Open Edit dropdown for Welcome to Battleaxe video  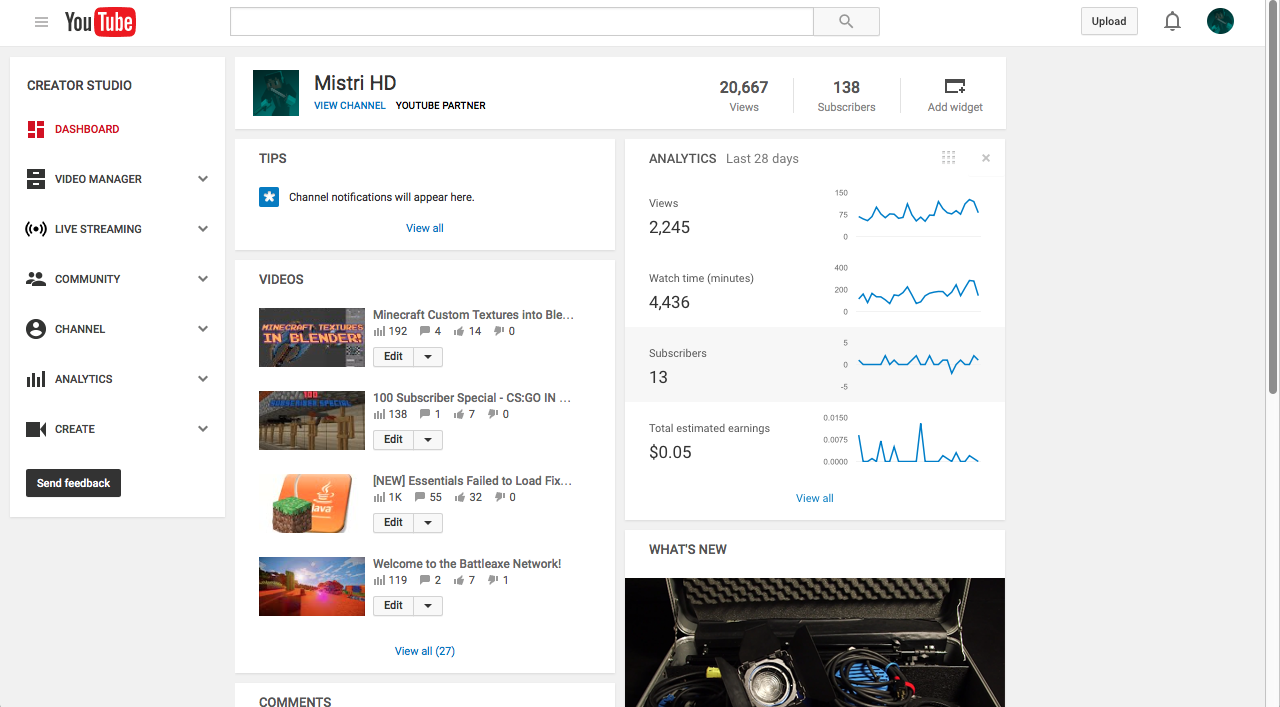(x=428, y=606)
